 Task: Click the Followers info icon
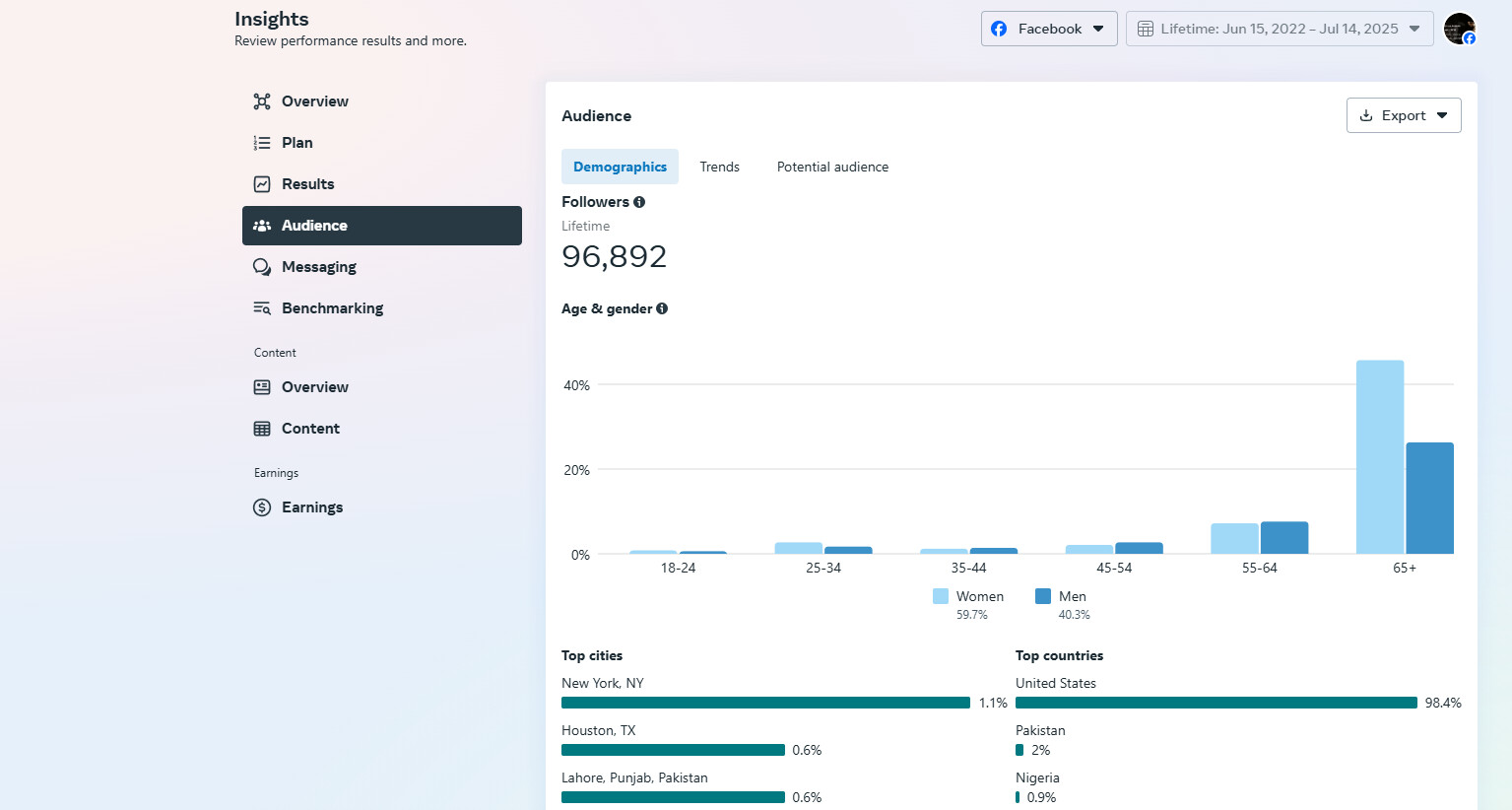[x=639, y=202]
